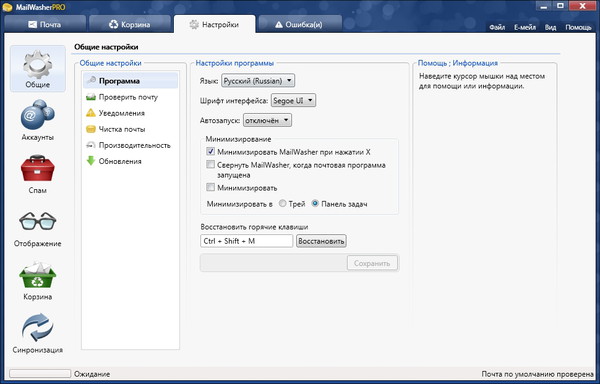Click the green Корзина recycle bin icon
Viewport: 600px width, 384px height.
coord(38,280)
